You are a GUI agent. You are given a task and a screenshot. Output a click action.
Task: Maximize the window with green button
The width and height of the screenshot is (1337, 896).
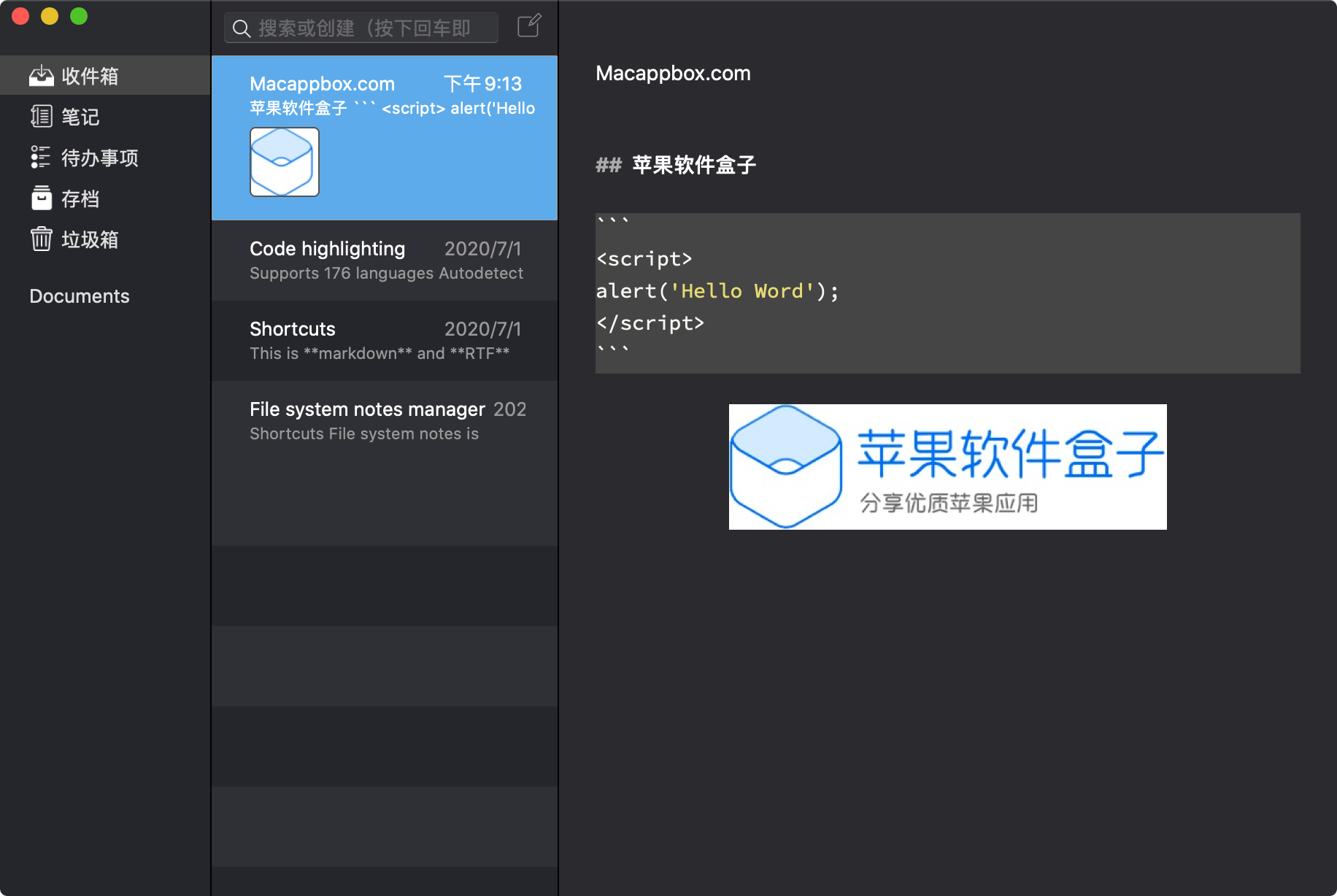pos(79,16)
